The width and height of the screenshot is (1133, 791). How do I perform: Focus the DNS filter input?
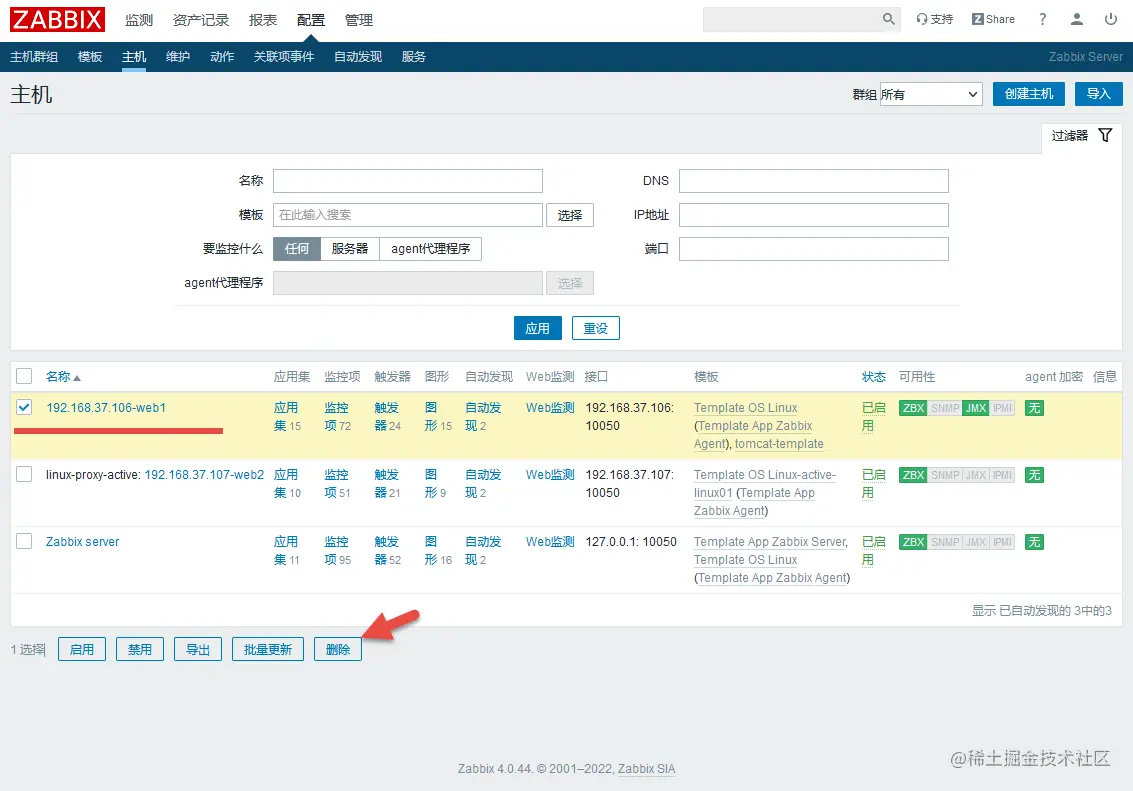[x=814, y=181]
